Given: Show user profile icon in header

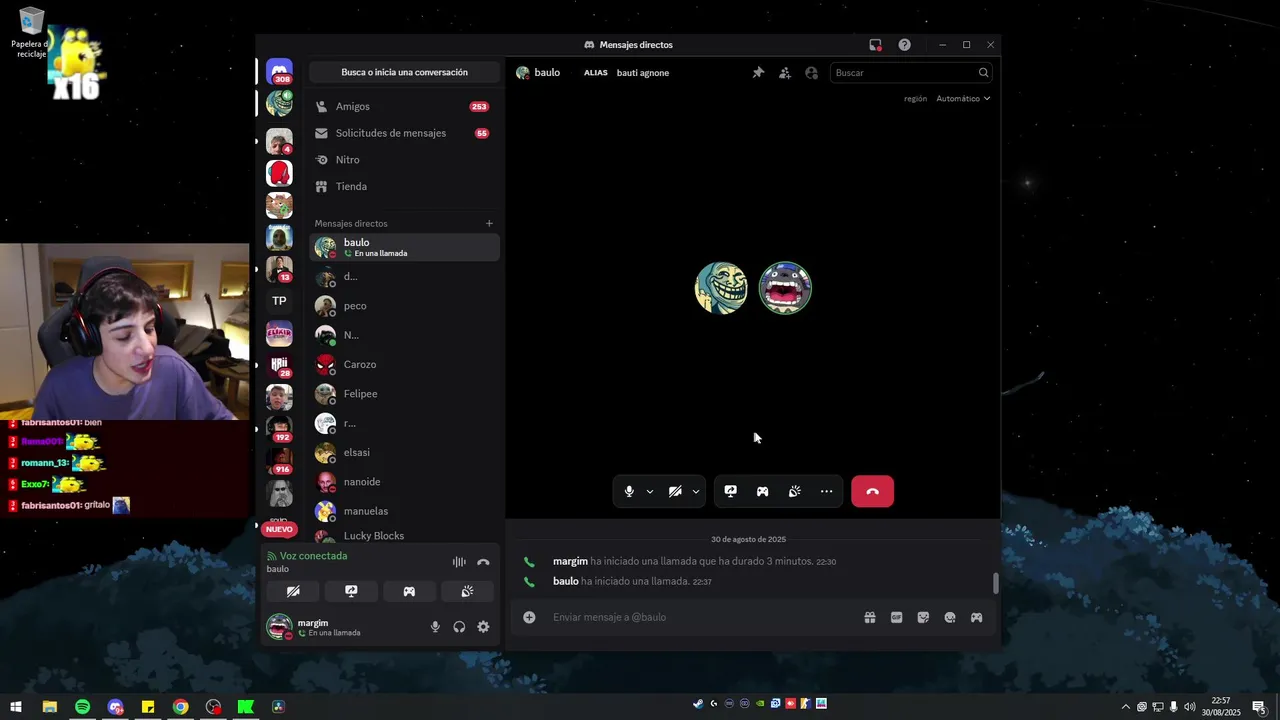Looking at the screenshot, I should pyautogui.click(x=811, y=73).
